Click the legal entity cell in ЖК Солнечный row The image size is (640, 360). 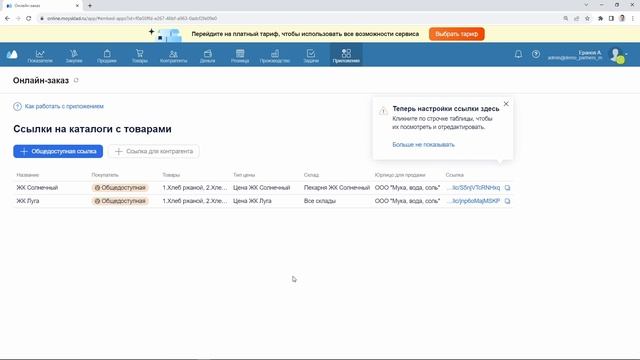(407, 188)
